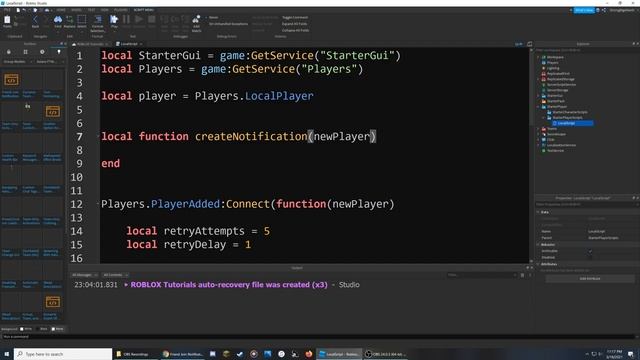
Task: Open the All Messages output filter dropdown
Action: coord(84,275)
